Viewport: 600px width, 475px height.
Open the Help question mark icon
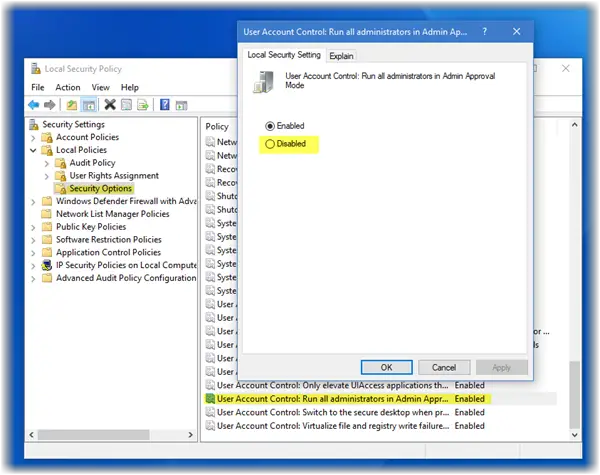click(165, 104)
